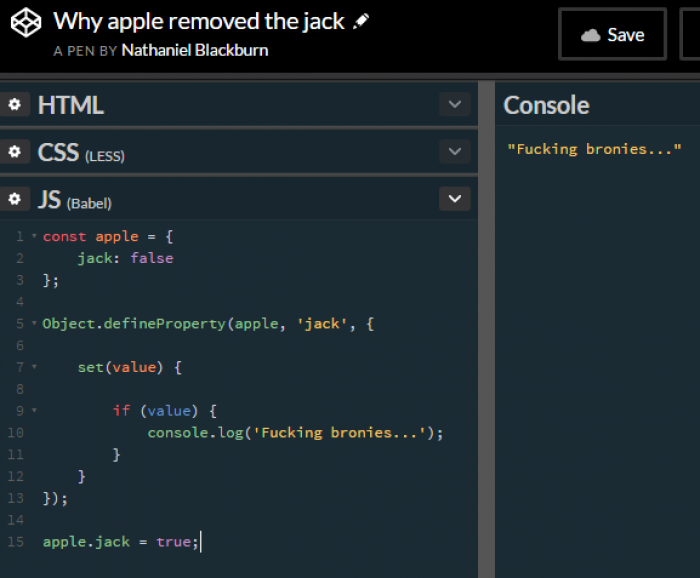
Task: Edit pen title with pencil icon
Action: (361, 21)
